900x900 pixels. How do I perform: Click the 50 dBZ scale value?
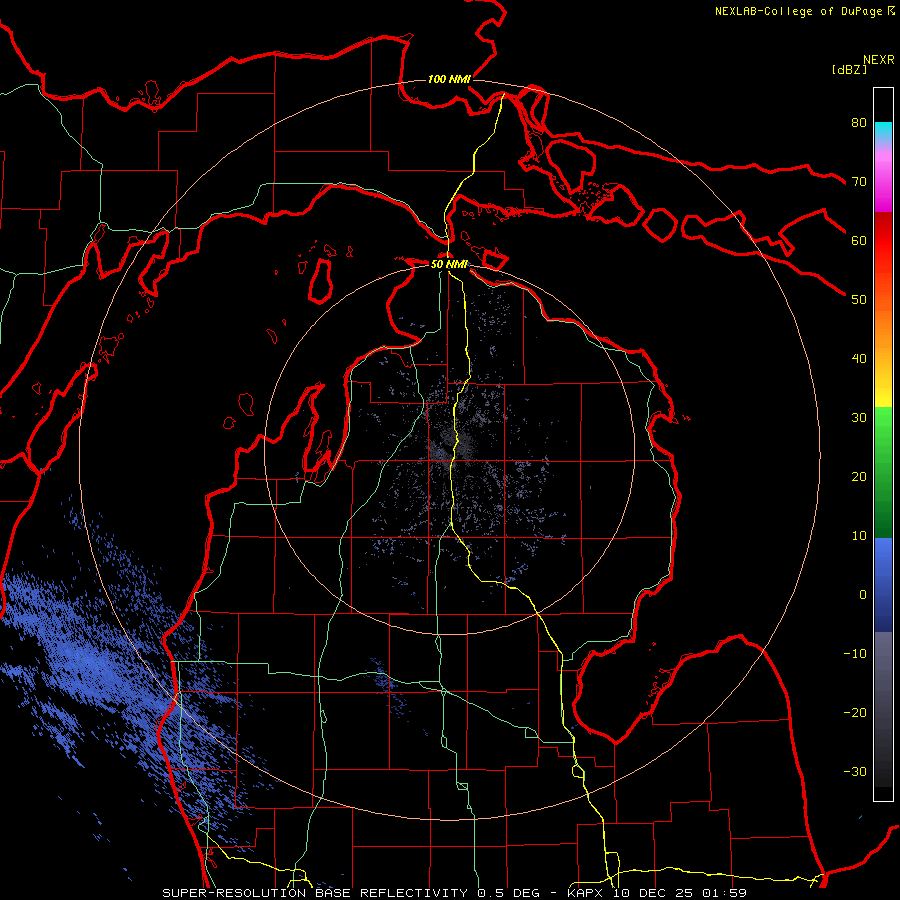(859, 300)
